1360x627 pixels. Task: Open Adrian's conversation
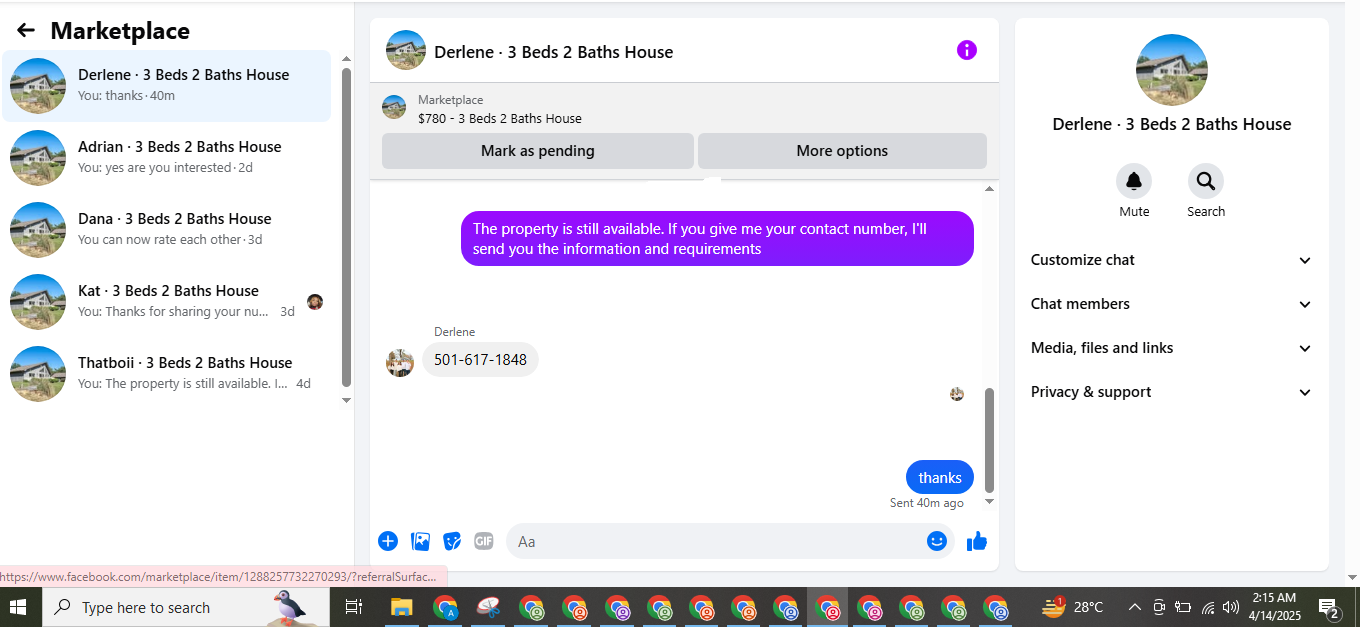pyautogui.click(x=167, y=158)
